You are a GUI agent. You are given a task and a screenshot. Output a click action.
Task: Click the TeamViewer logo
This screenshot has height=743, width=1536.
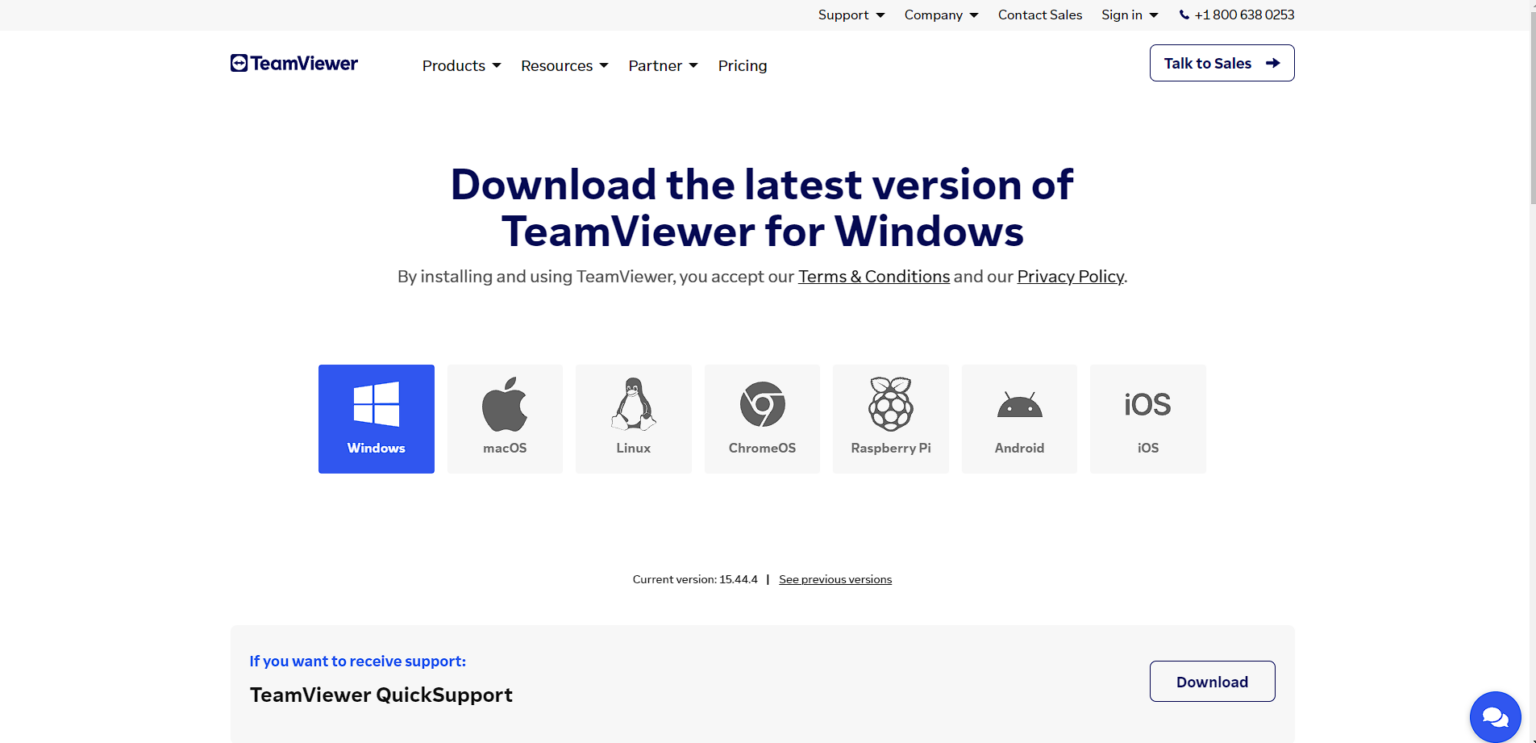pos(294,64)
